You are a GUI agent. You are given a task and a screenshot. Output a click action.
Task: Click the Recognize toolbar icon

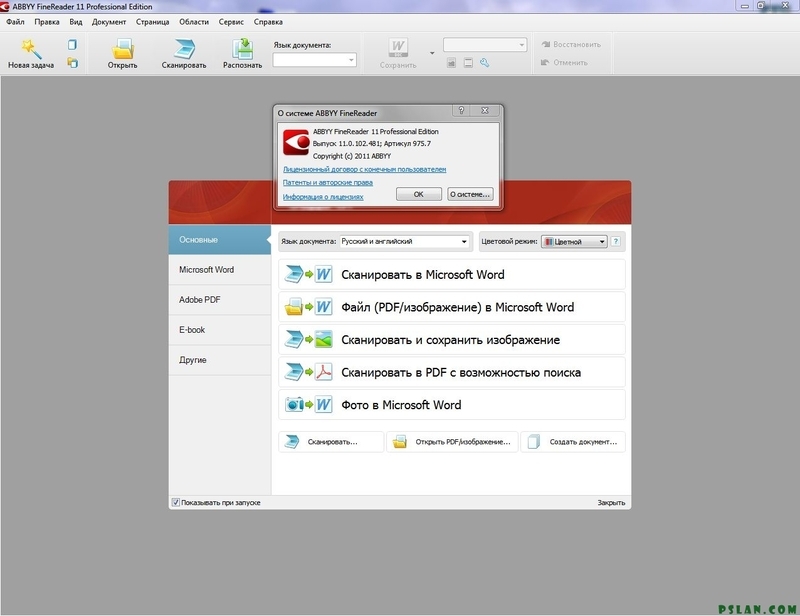(242, 49)
